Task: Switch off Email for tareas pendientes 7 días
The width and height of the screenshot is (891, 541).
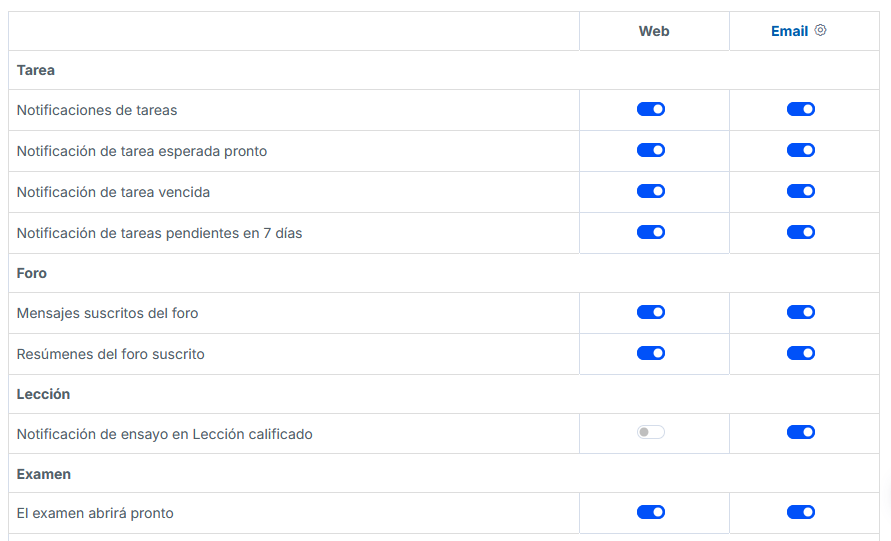Action: coord(801,232)
